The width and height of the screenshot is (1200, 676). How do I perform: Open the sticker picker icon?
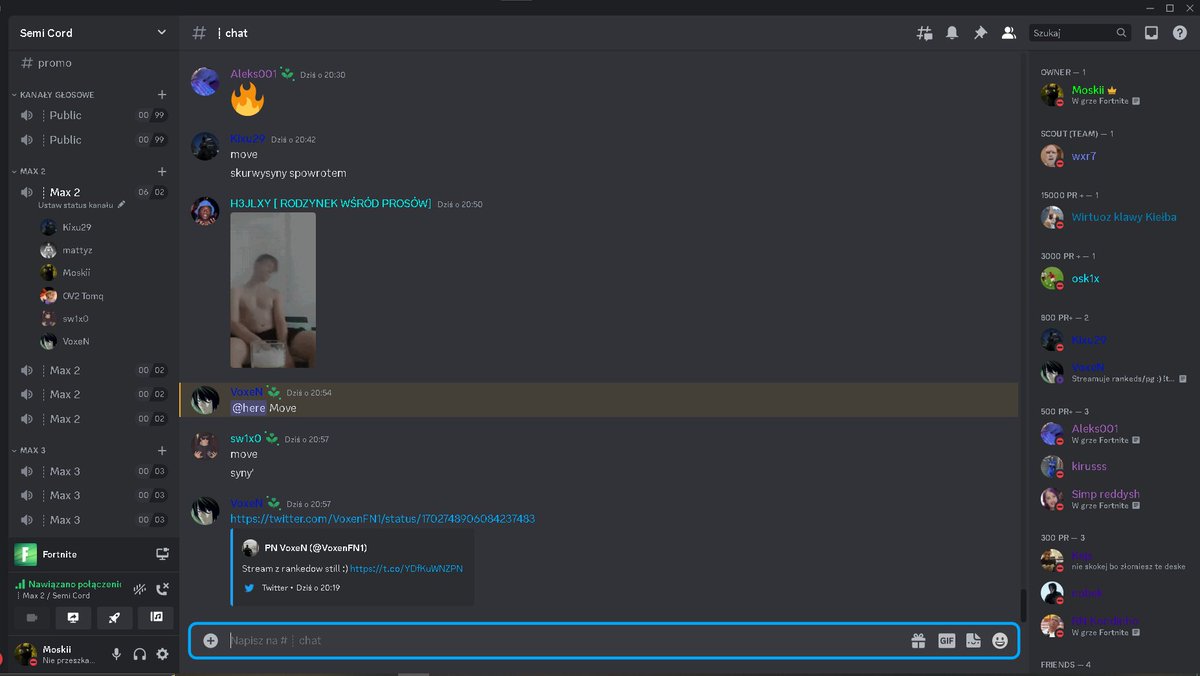pyautogui.click(x=973, y=641)
